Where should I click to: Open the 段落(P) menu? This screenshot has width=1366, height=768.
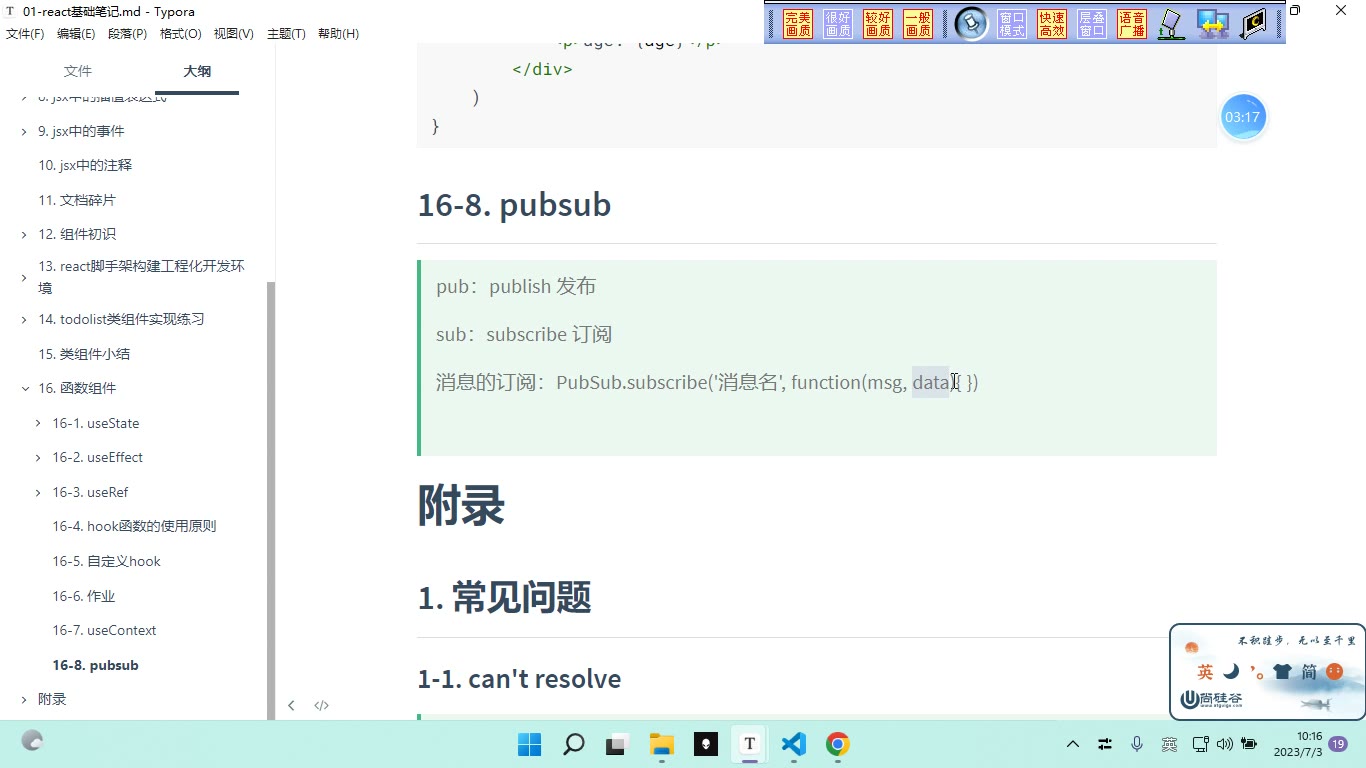[127, 34]
